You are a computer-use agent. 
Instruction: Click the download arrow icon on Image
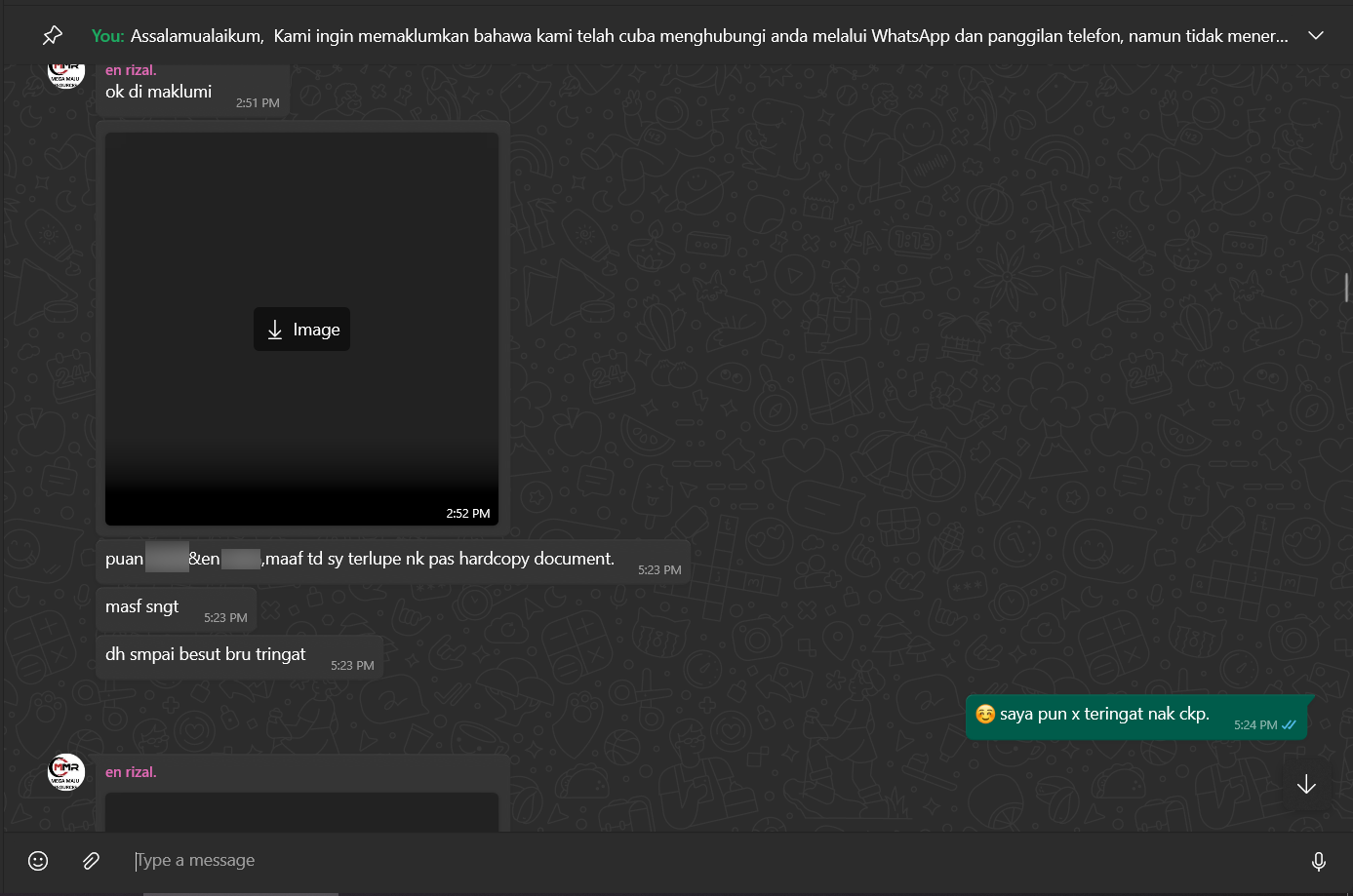[275, 330]
